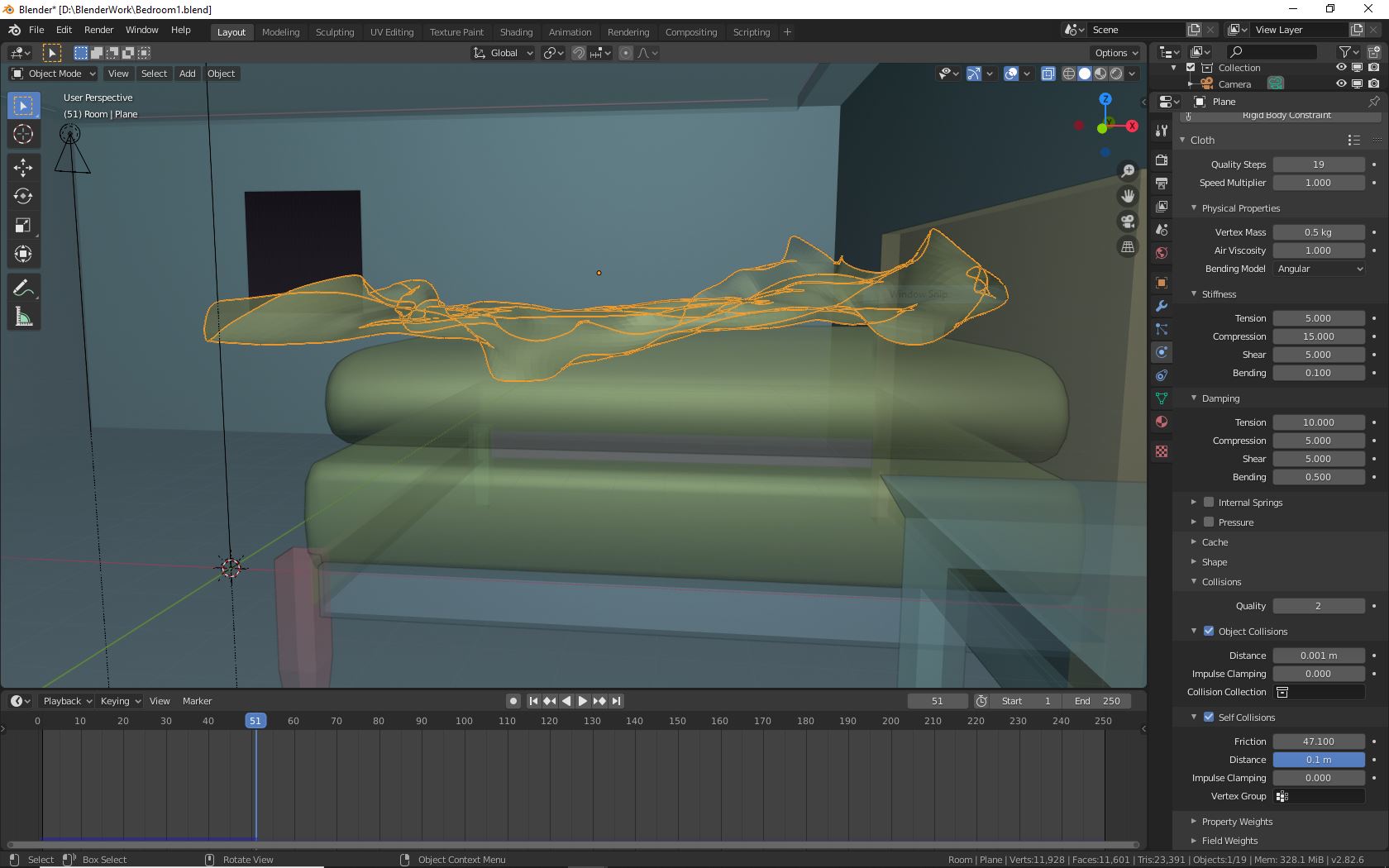Toggle Collection exclude checkbox in outliner

click(x=1191, y=68)
